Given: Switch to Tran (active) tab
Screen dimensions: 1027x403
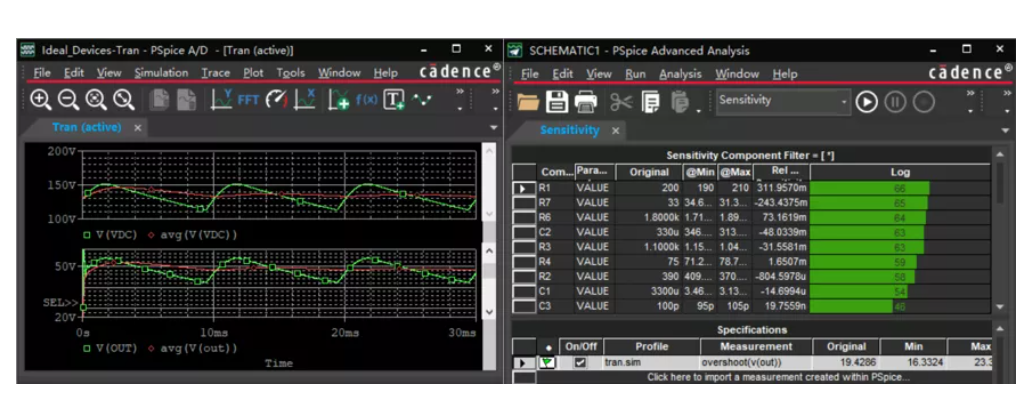Looking at the screenshot, I should [86, 128].
